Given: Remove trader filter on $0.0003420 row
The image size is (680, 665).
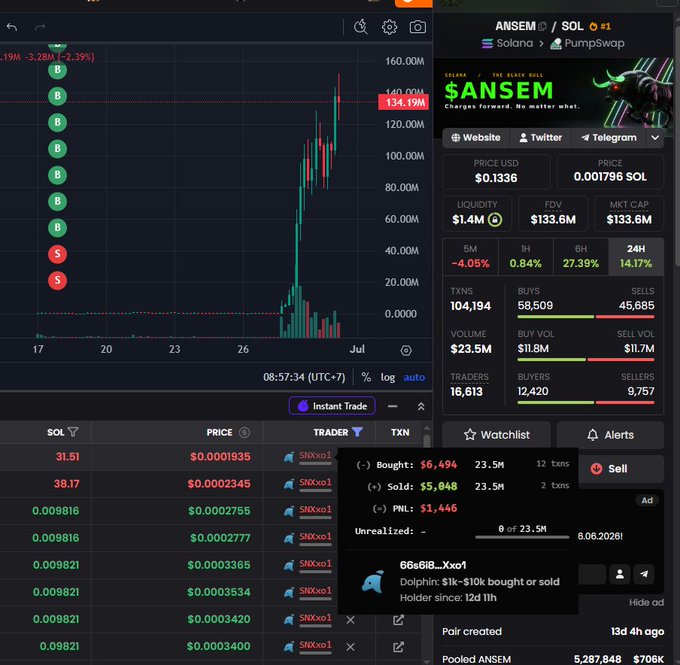Looking at the screenshot, I should point(350,620).
